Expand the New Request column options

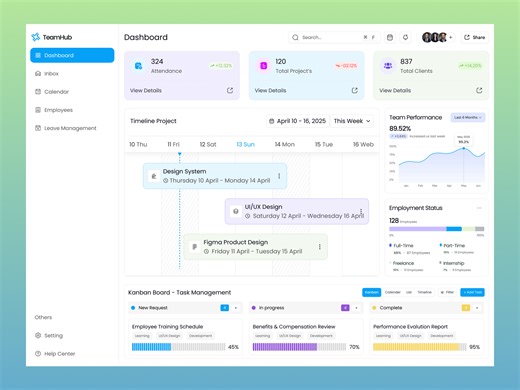click(x=236, y=308)
